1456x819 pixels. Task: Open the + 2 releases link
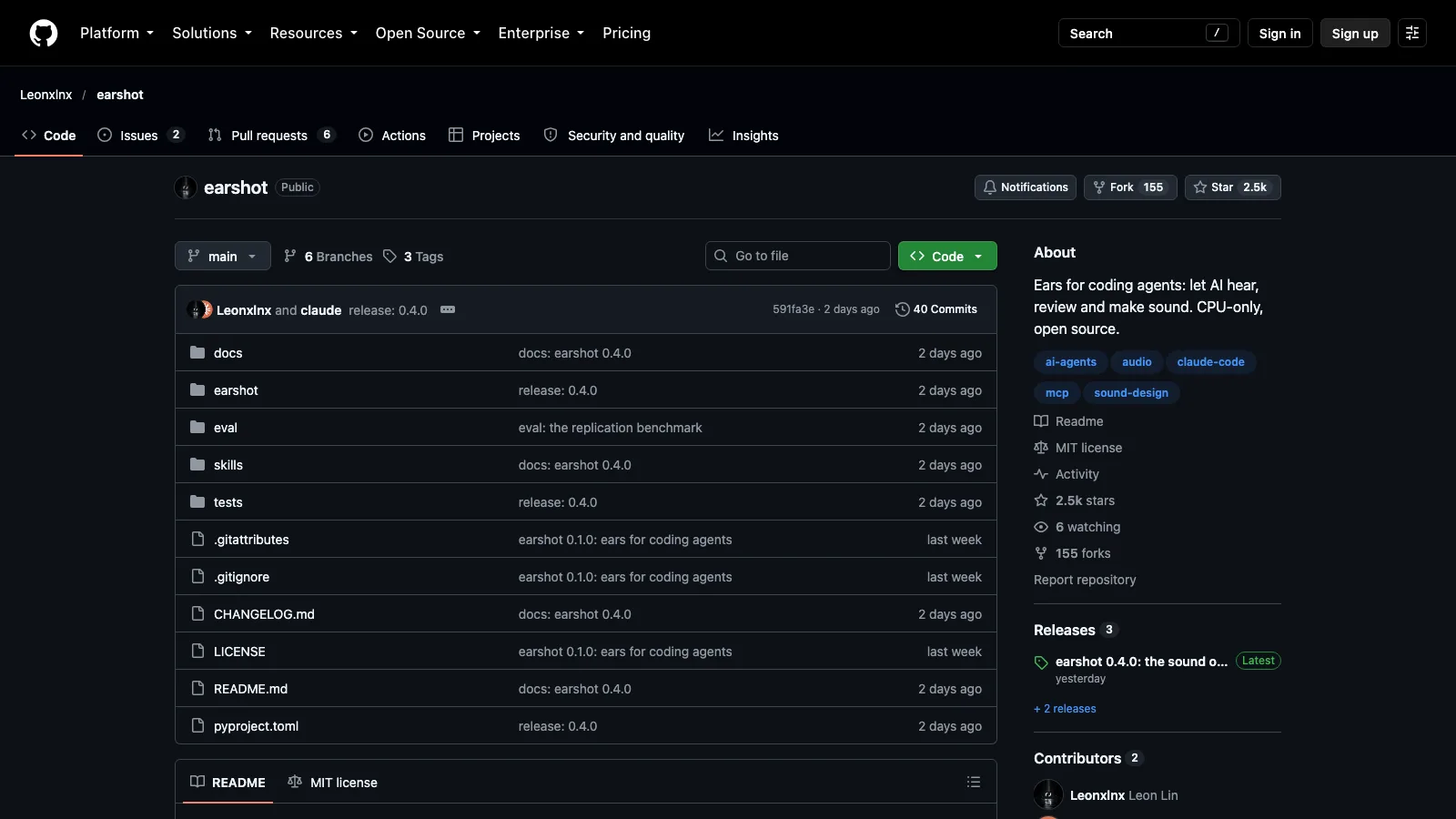point(1065,709)
